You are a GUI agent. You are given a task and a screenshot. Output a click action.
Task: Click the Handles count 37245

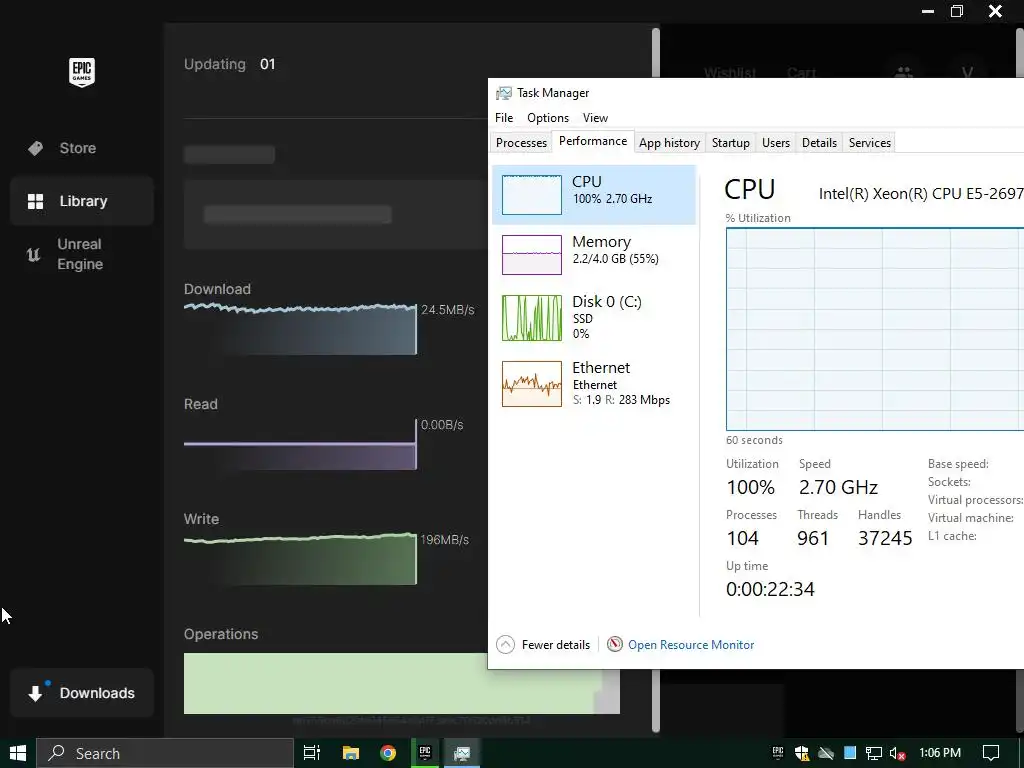pyautogui.click(x=885, y=538)
